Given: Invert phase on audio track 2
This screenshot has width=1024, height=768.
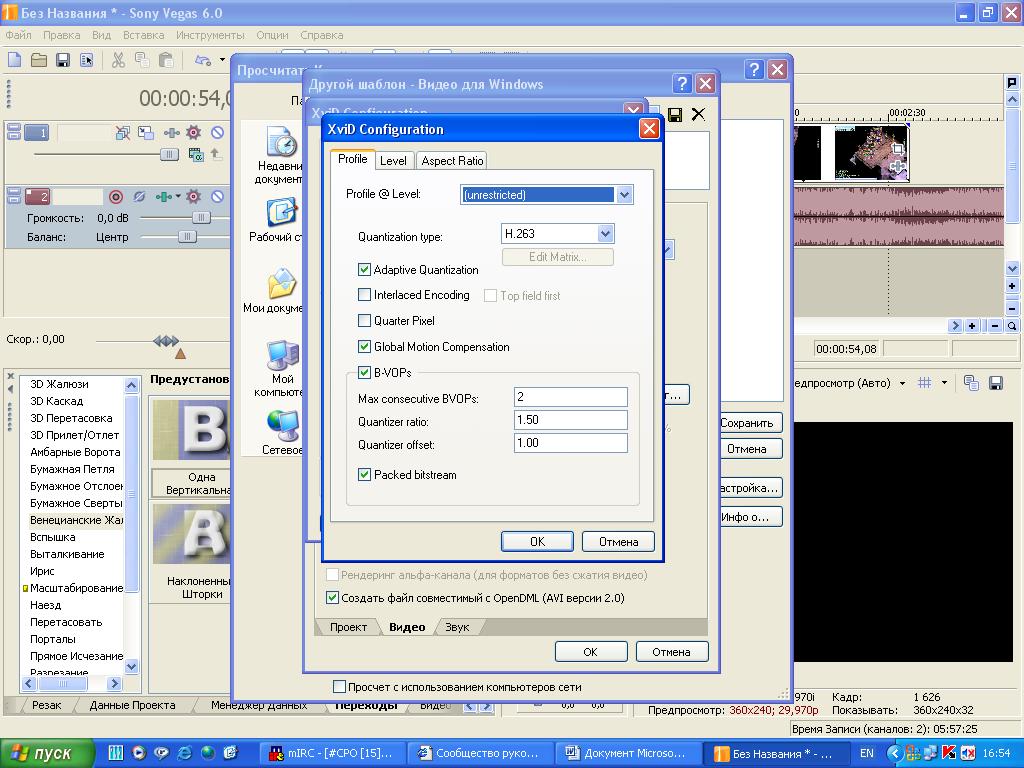Looking at the screenshot, I should 139,197.
